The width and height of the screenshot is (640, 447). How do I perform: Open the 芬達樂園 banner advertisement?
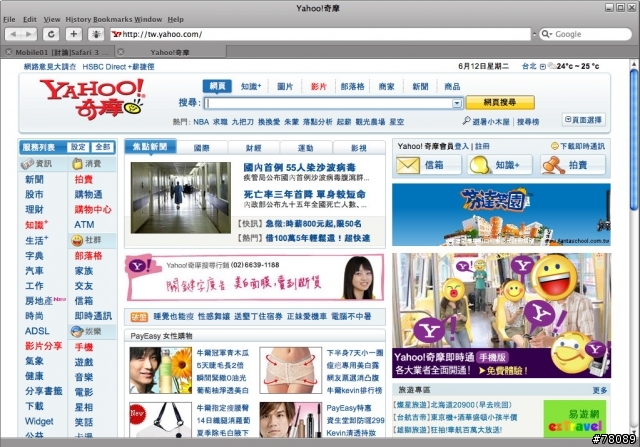[501, 215]
